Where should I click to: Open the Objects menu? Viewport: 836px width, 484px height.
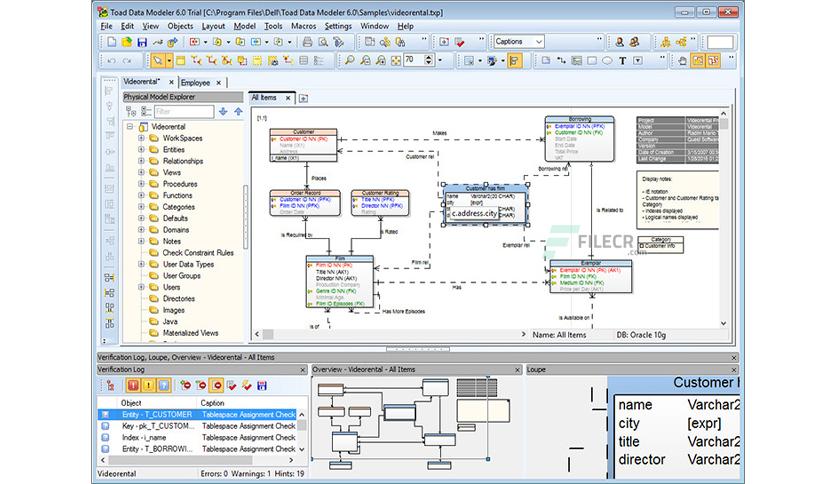coord(180,26)
